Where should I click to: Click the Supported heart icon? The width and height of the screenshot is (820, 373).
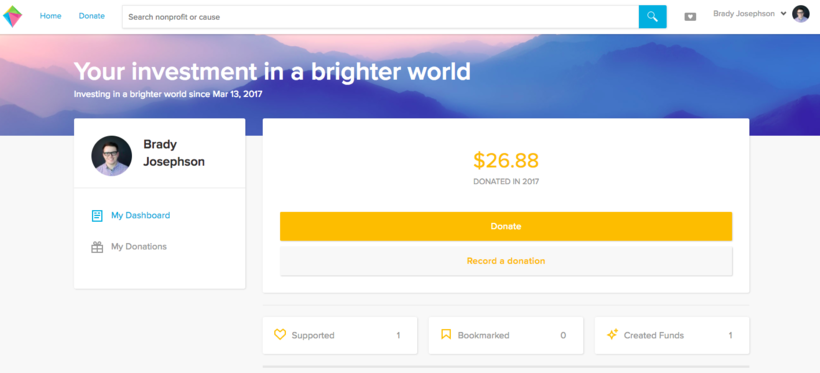click(x=280, y=334)
